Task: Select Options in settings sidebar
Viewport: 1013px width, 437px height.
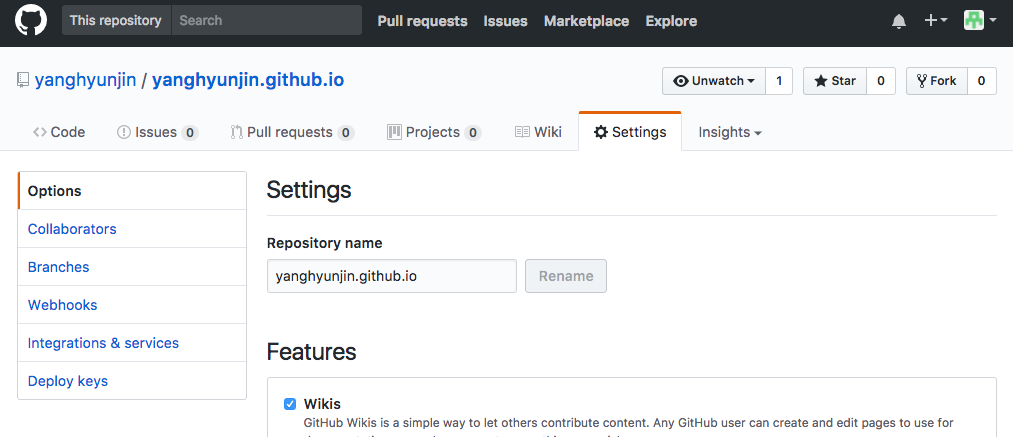Action: [x=132, y=191]
